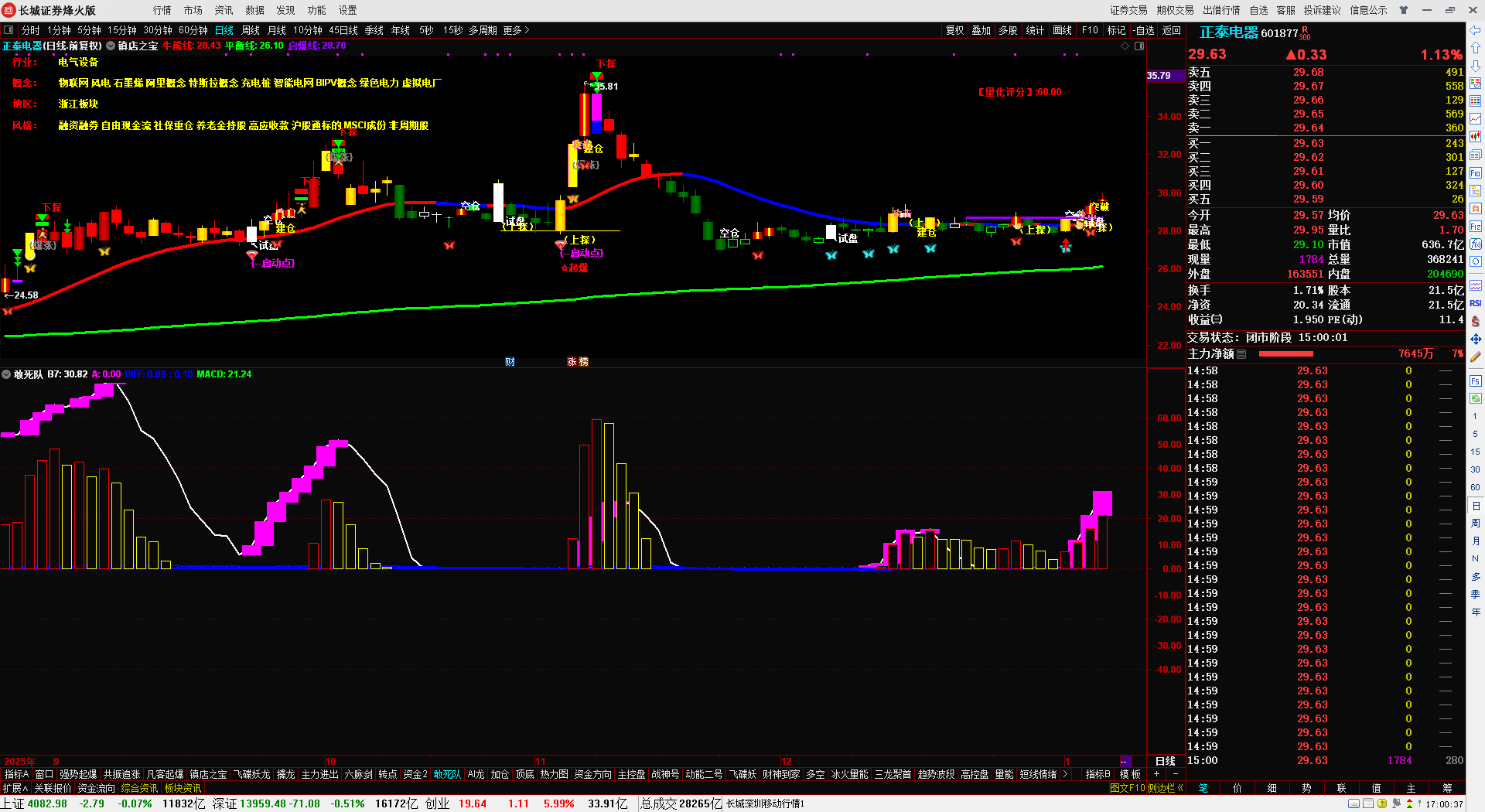Expand the 多周期 option
This screenshot has width=1485, height=812.
483,30
